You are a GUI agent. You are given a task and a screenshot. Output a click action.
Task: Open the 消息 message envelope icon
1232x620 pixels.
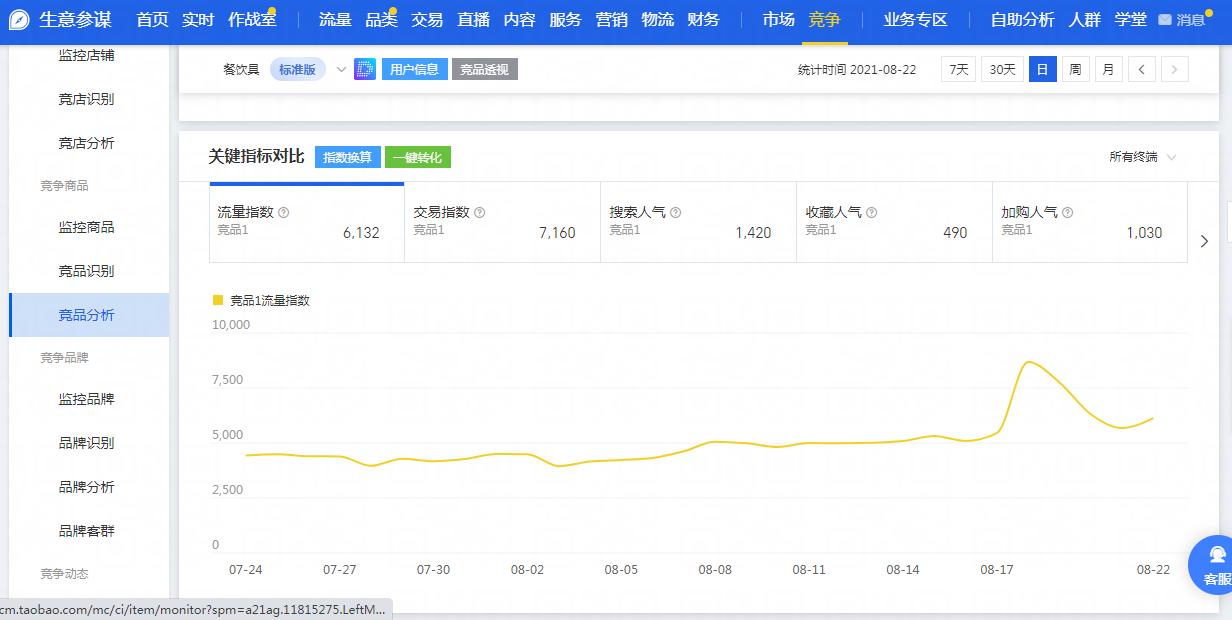pyautogui.click(x=1163, y=18)
